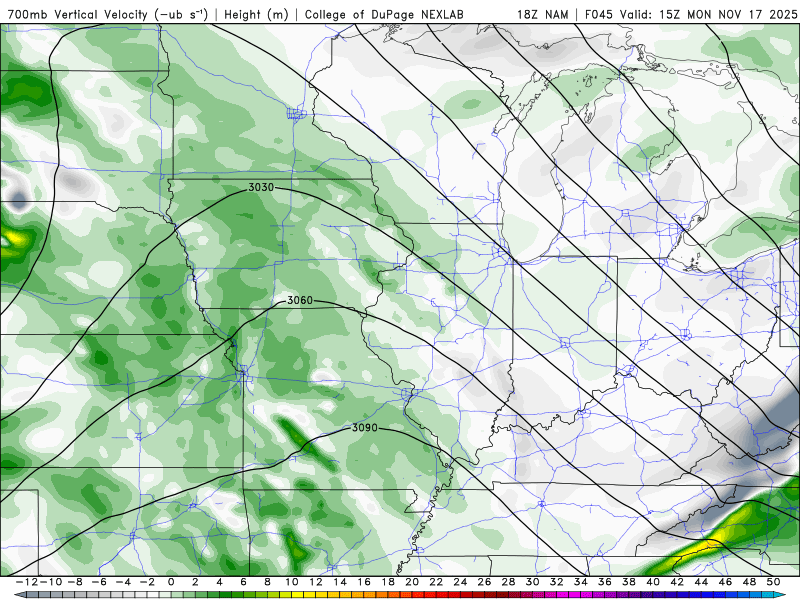
Task: Click the "48" value on color scale
Action: click(x=749, y=582)
